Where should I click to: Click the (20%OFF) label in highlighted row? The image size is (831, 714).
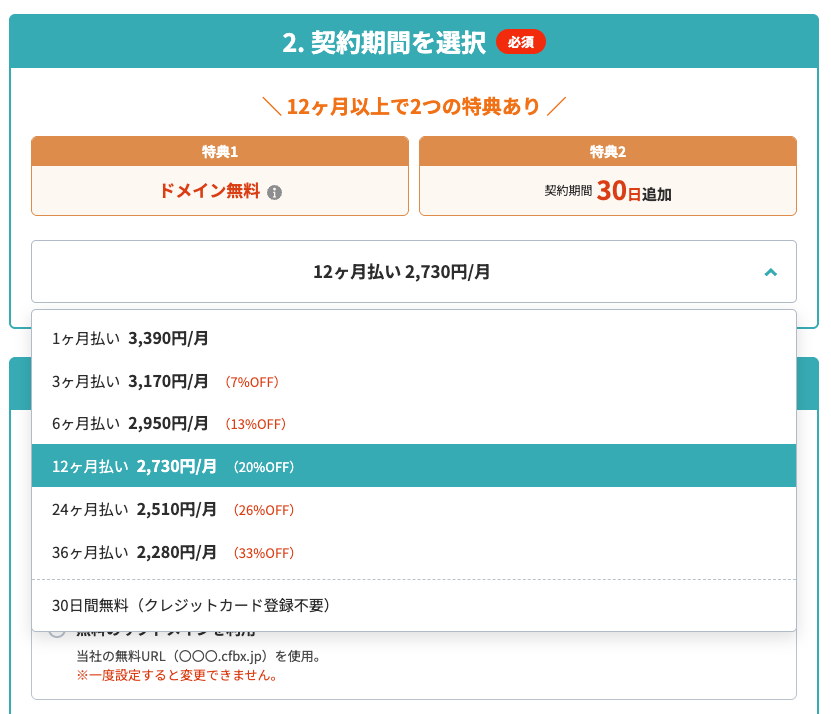click(263, 468)
